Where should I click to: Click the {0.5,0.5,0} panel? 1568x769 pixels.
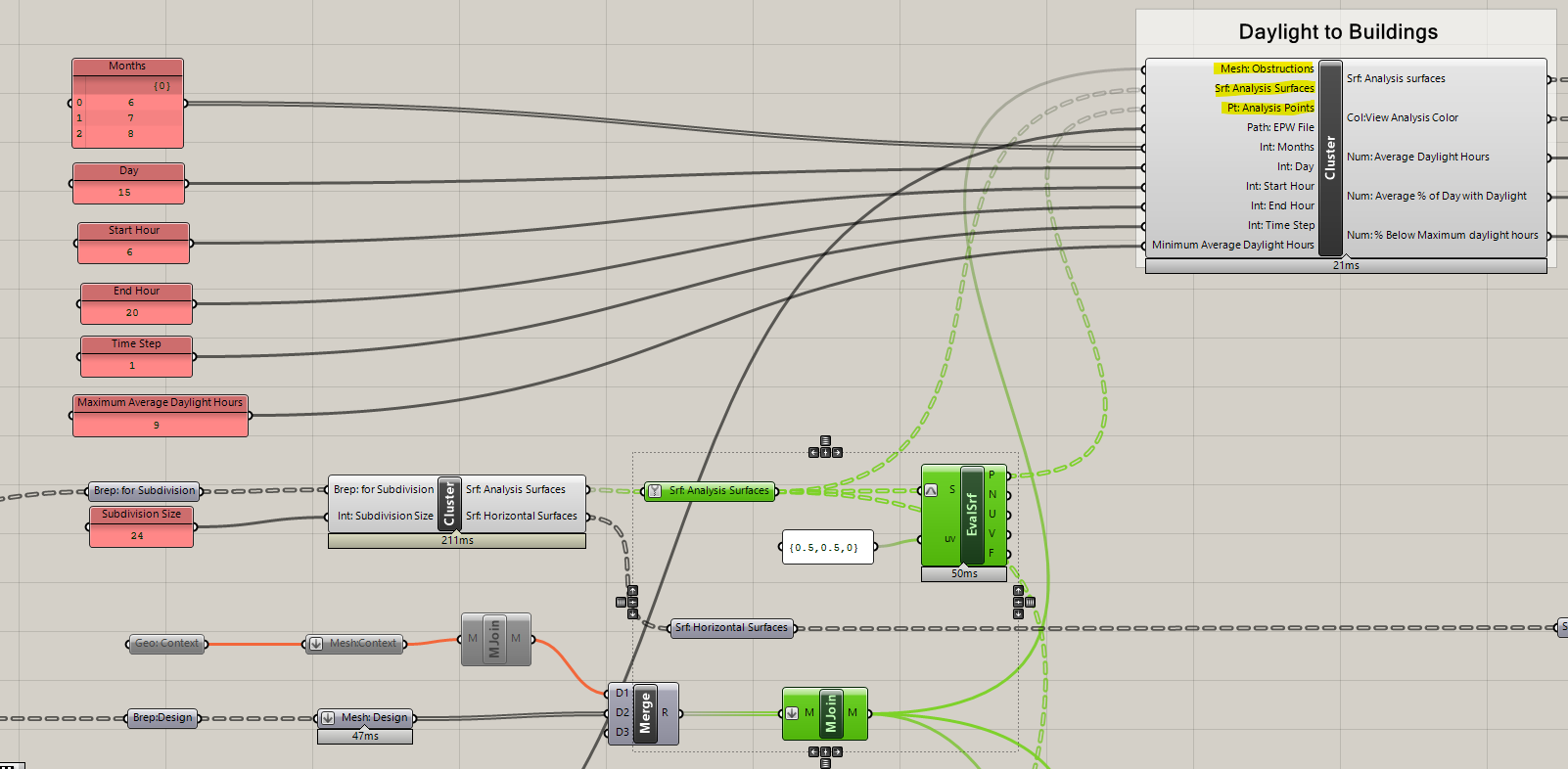point(827,548)
